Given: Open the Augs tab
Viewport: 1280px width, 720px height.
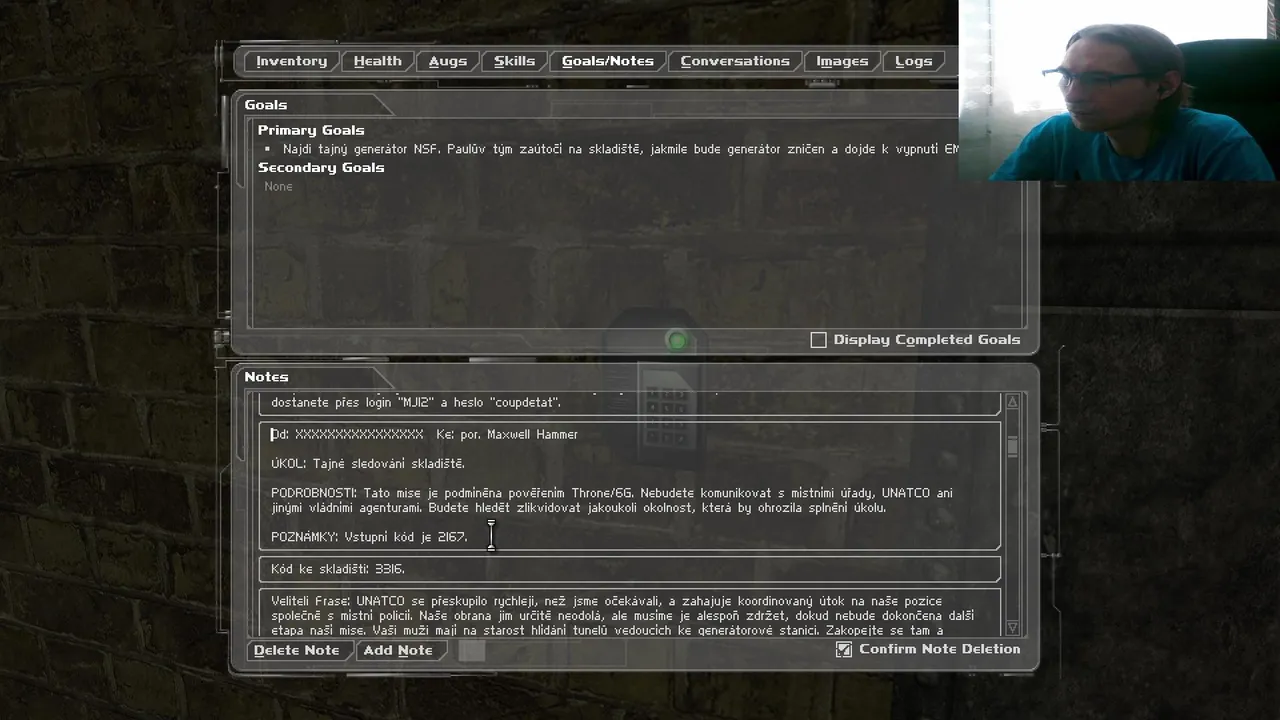Looking at the screenshot, I should tap(447, 61).
